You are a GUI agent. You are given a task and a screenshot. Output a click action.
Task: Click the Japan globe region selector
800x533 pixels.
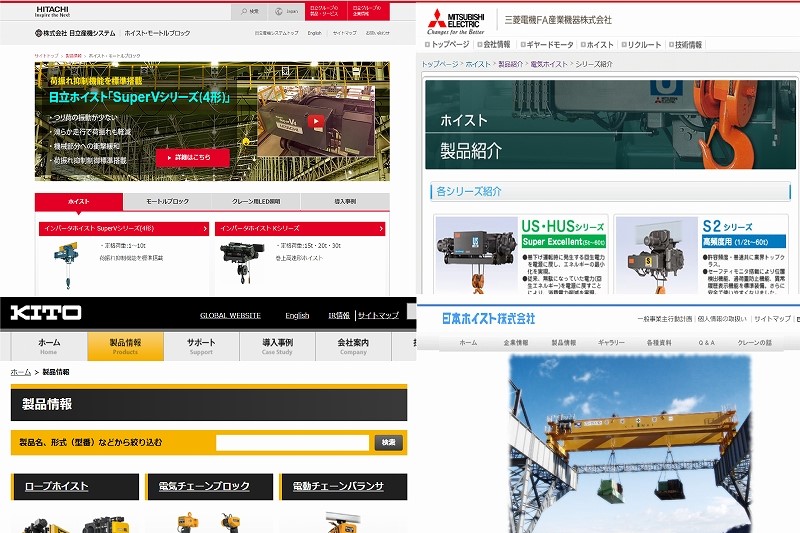[286, 11]
